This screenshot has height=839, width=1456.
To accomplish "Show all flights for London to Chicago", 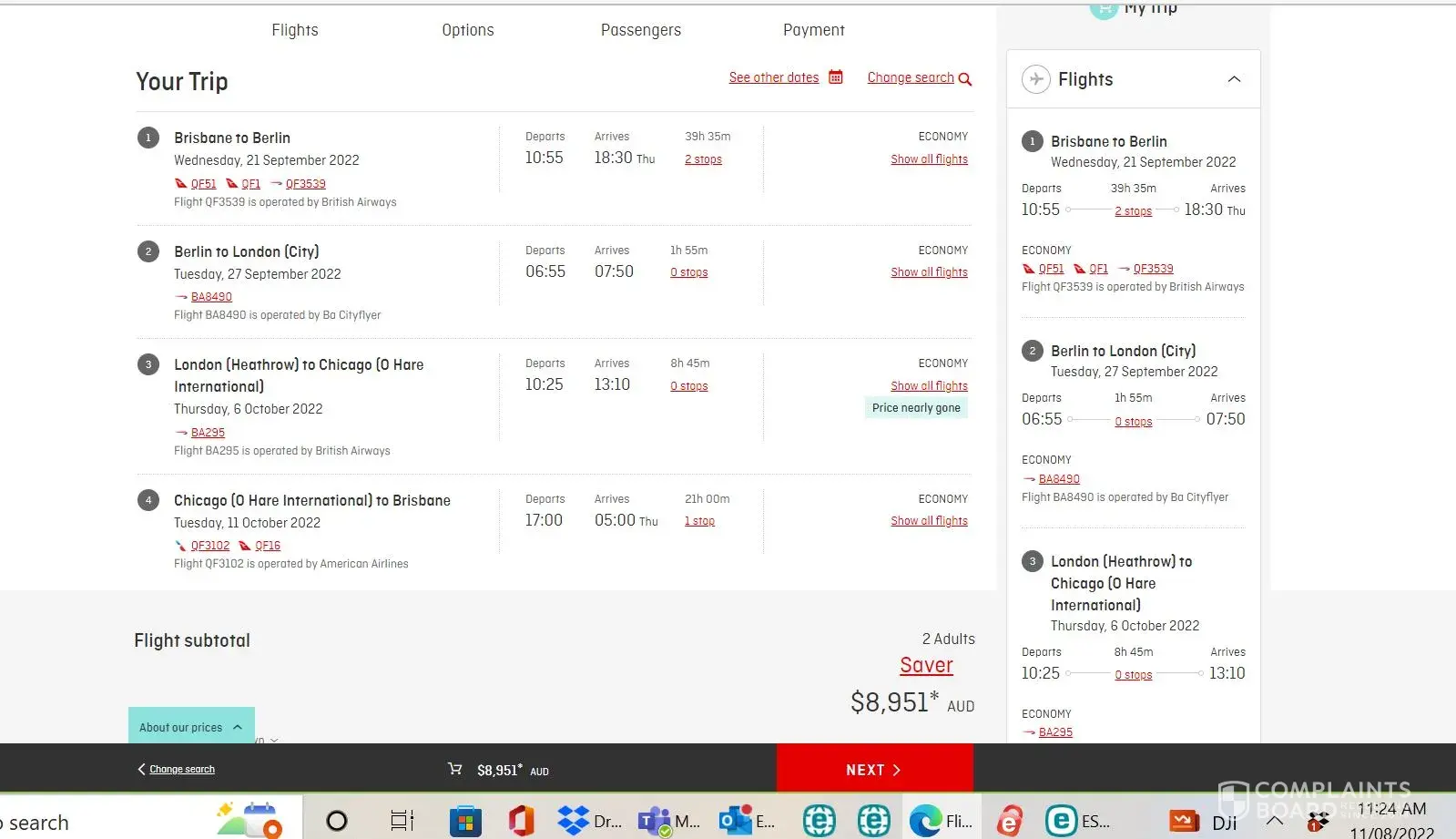I will (x=929, y=386).
